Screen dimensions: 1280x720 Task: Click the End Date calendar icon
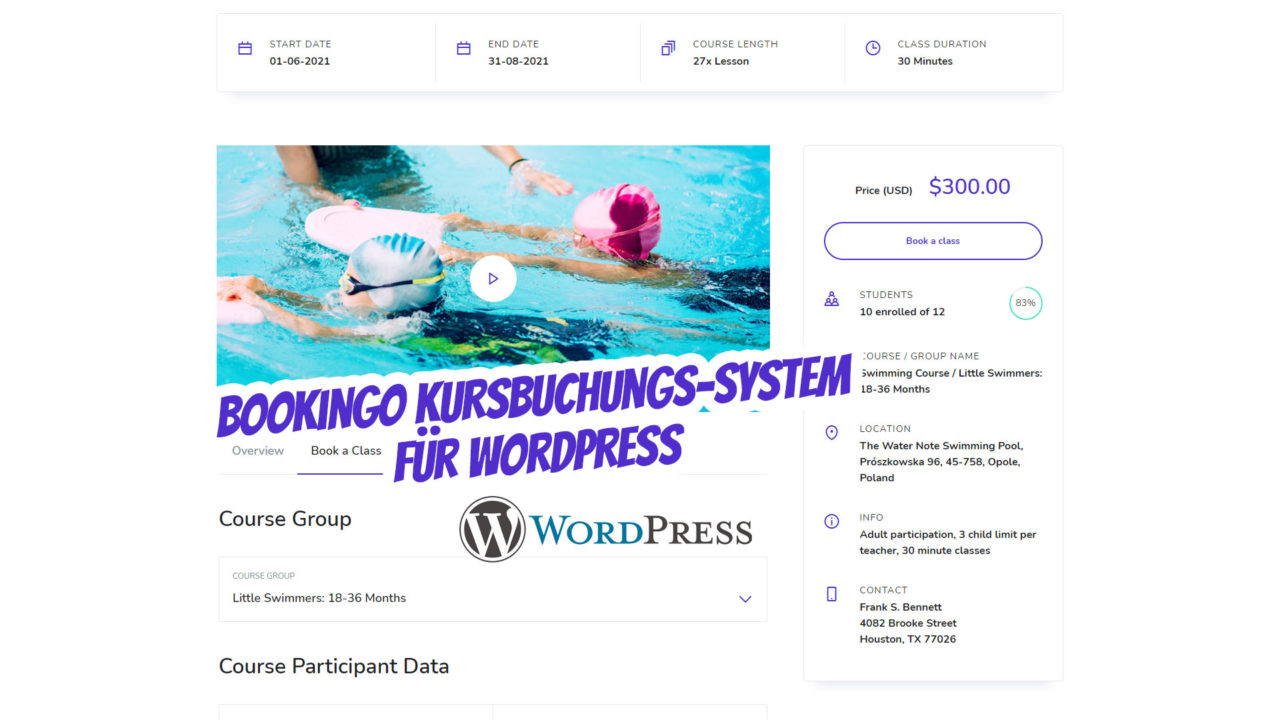coord(463,49)
